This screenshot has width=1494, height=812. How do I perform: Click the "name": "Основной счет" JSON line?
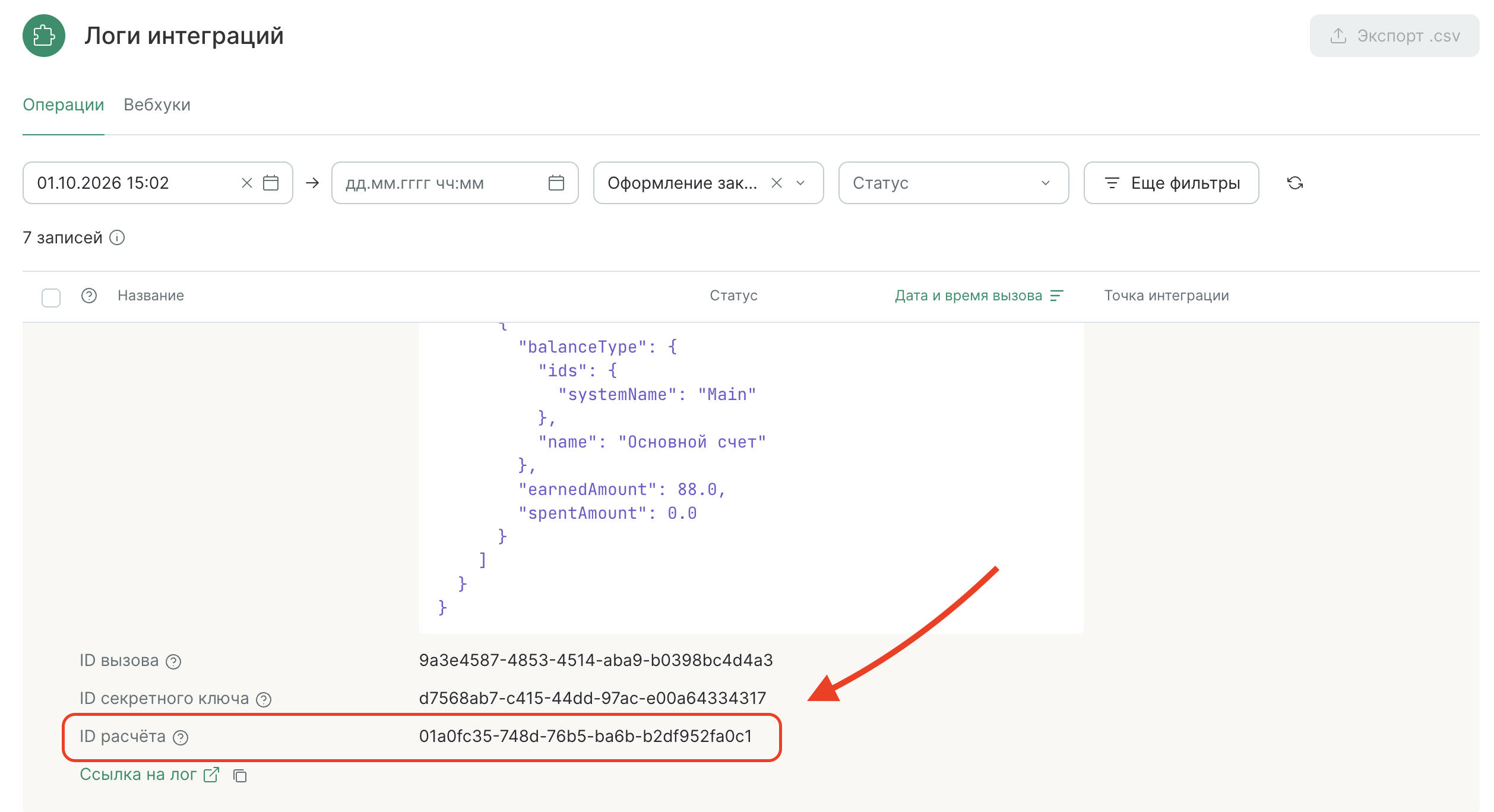[x=652, y=442]
